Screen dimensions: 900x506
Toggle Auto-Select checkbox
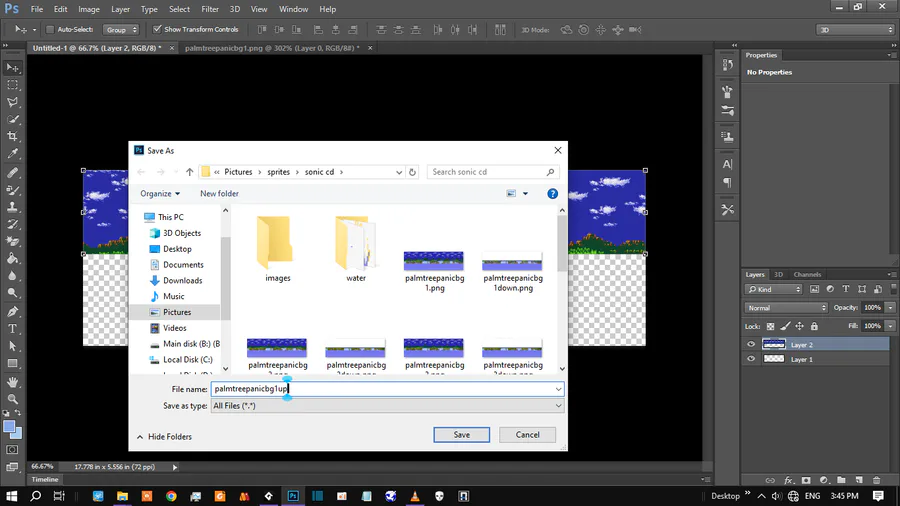click(50, 29)
